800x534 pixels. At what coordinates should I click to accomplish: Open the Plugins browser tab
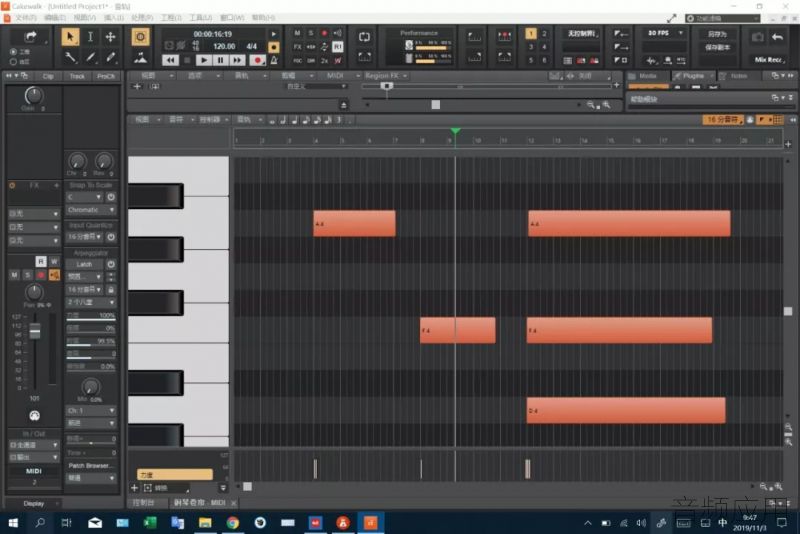pyautogui.click(x=693, y=76)
